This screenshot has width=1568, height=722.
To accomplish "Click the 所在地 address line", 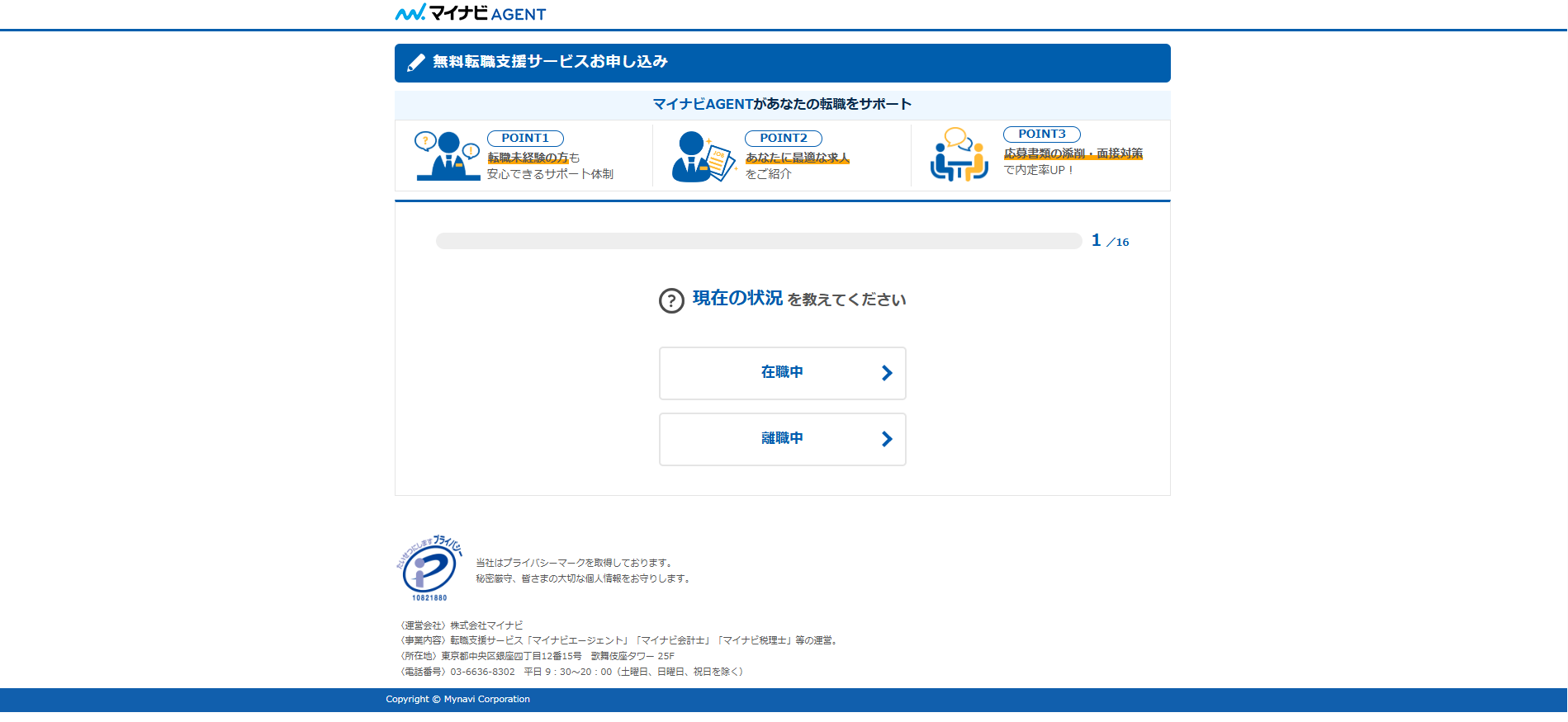I will click(x=538, y=656).
